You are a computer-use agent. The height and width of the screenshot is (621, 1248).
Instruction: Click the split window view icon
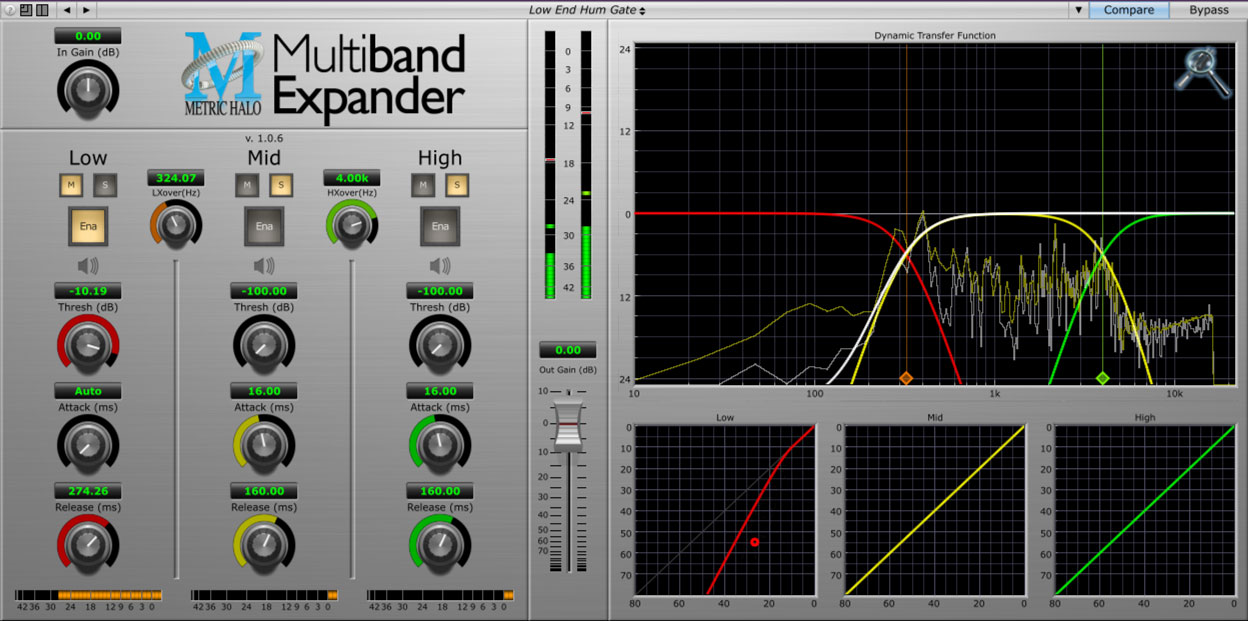click(x=42, y=10)
